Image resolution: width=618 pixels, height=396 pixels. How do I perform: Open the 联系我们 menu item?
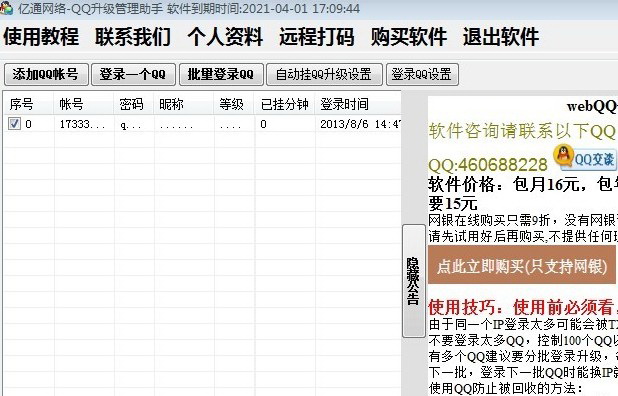coord(133,37)
